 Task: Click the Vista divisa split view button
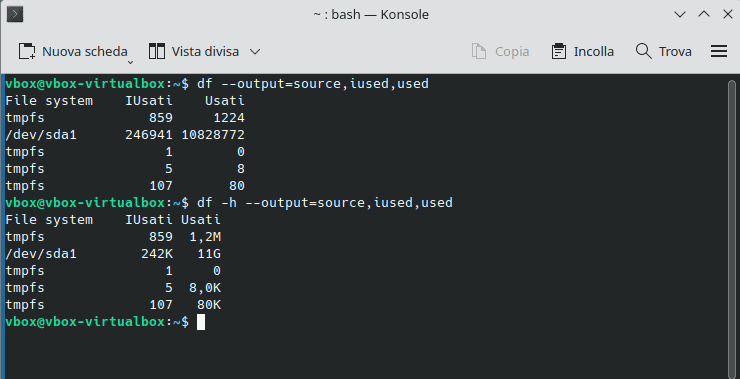tap(194, 51)
